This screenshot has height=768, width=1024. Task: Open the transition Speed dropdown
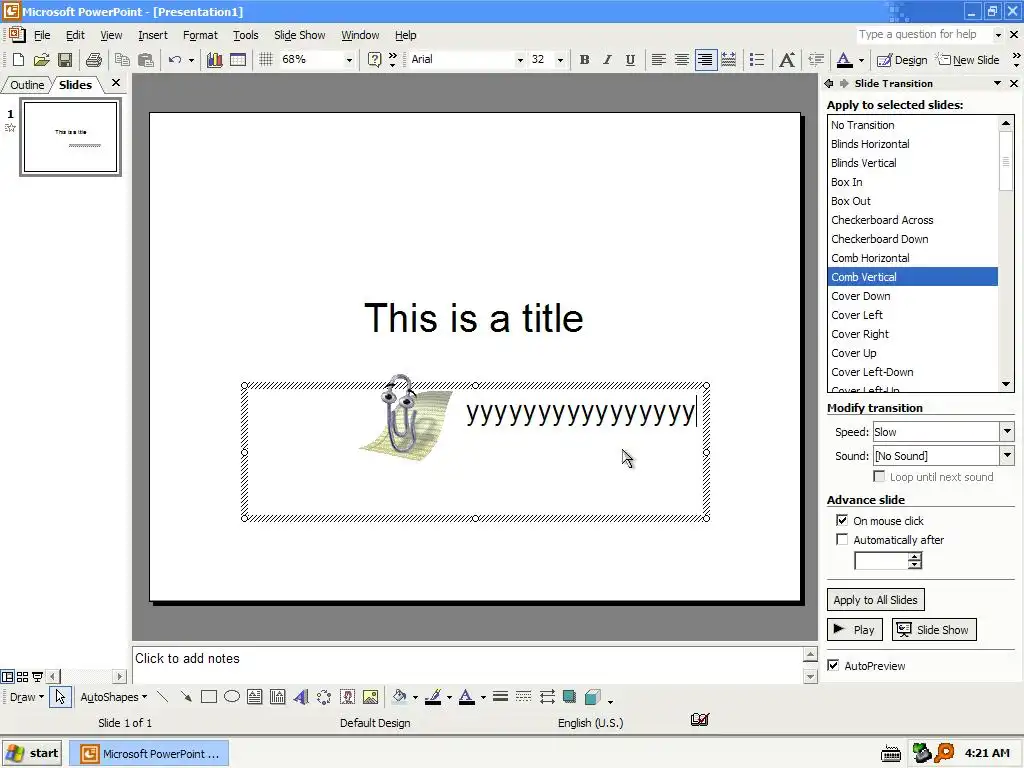(1006, 432)
